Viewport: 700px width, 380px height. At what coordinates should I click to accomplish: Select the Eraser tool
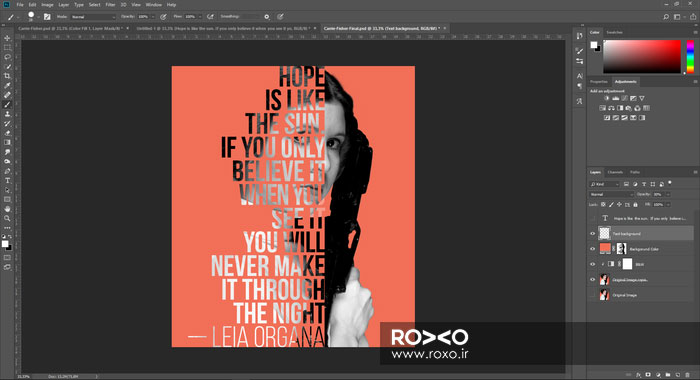(x=7, y=133)
